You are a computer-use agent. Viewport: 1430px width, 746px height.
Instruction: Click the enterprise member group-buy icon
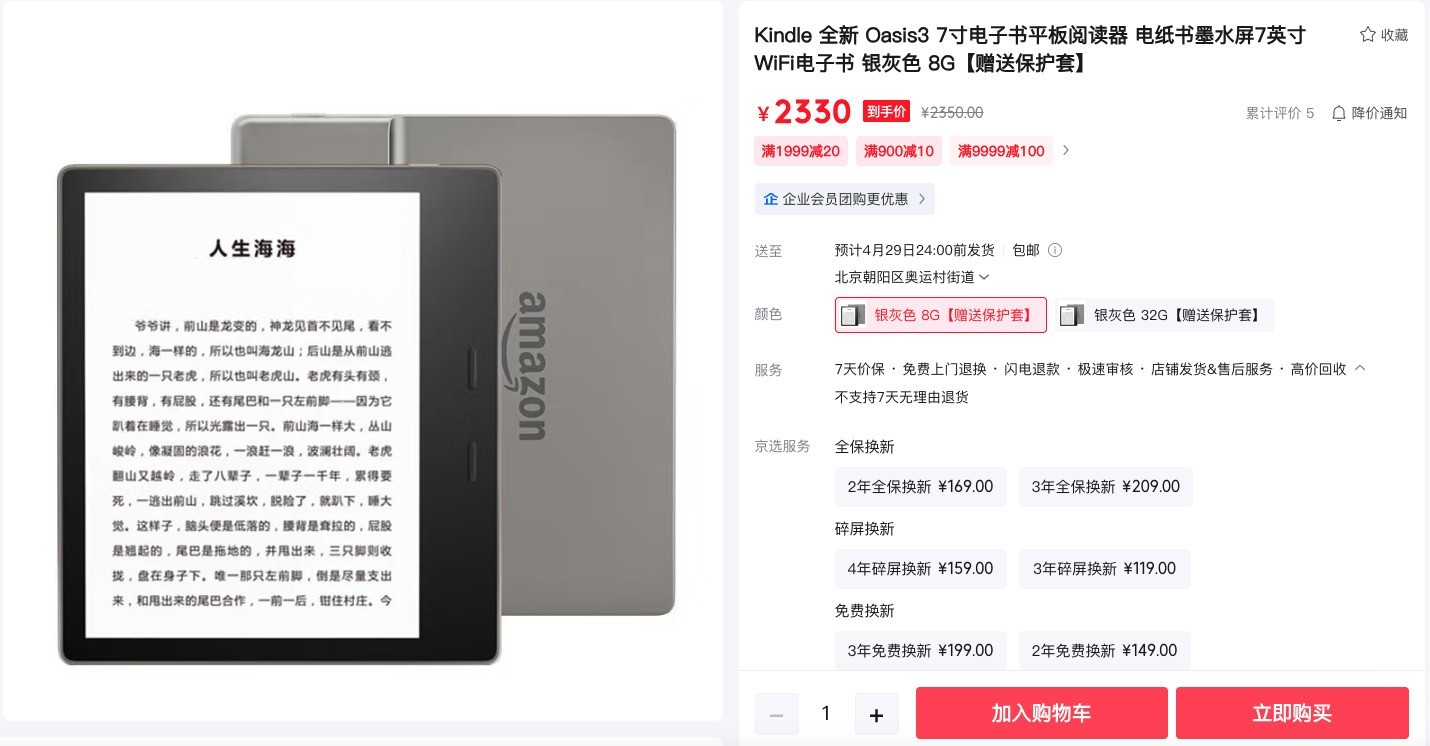771,199
